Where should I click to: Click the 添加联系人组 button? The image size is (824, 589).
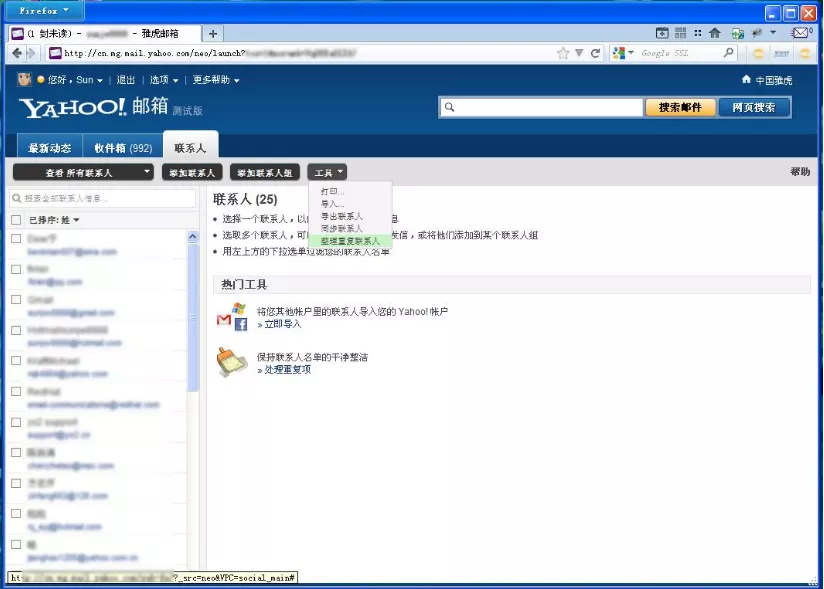coord(264,172)
